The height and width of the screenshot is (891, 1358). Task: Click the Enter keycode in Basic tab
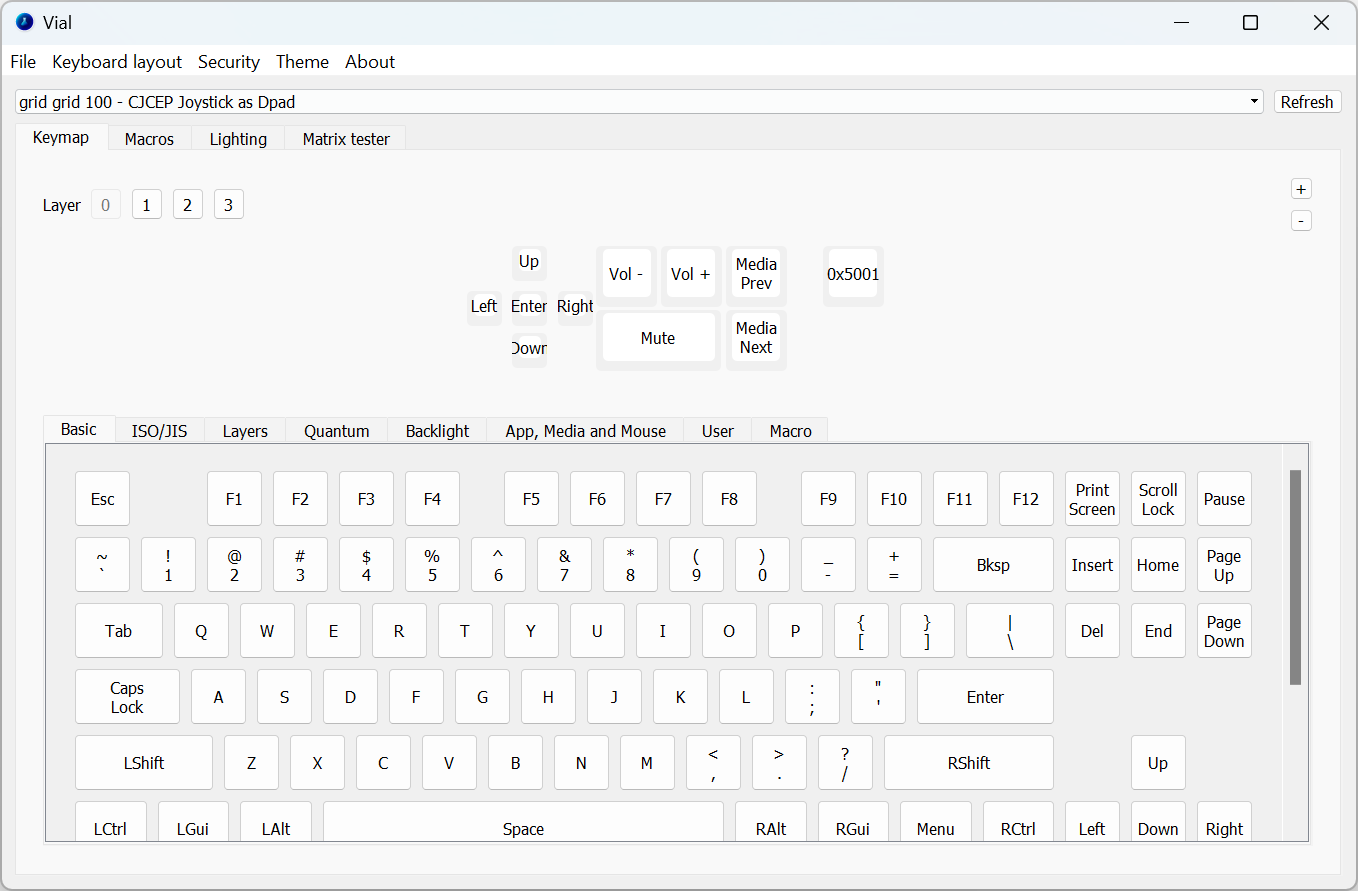point(985,697)
